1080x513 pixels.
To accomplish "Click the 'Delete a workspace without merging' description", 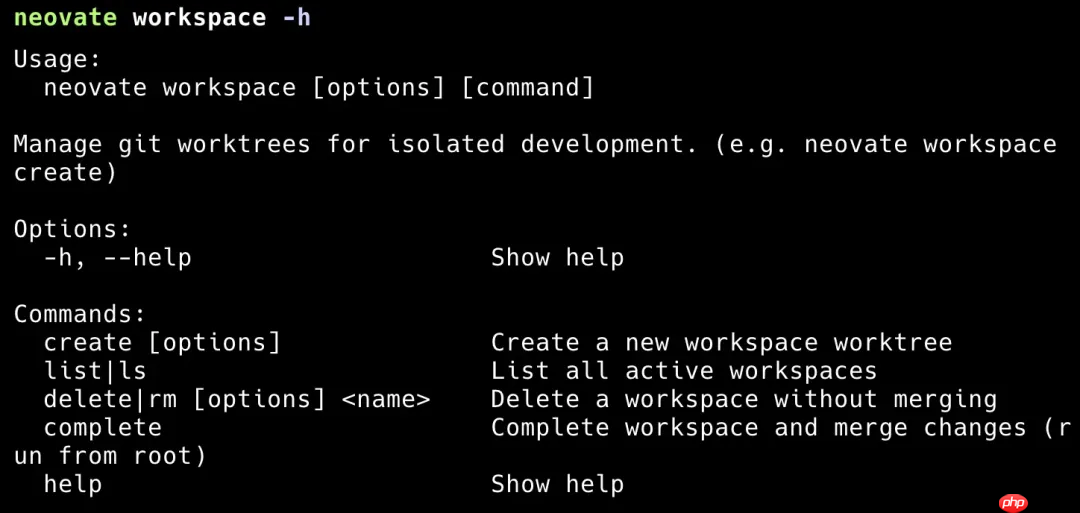I will 744,400.
